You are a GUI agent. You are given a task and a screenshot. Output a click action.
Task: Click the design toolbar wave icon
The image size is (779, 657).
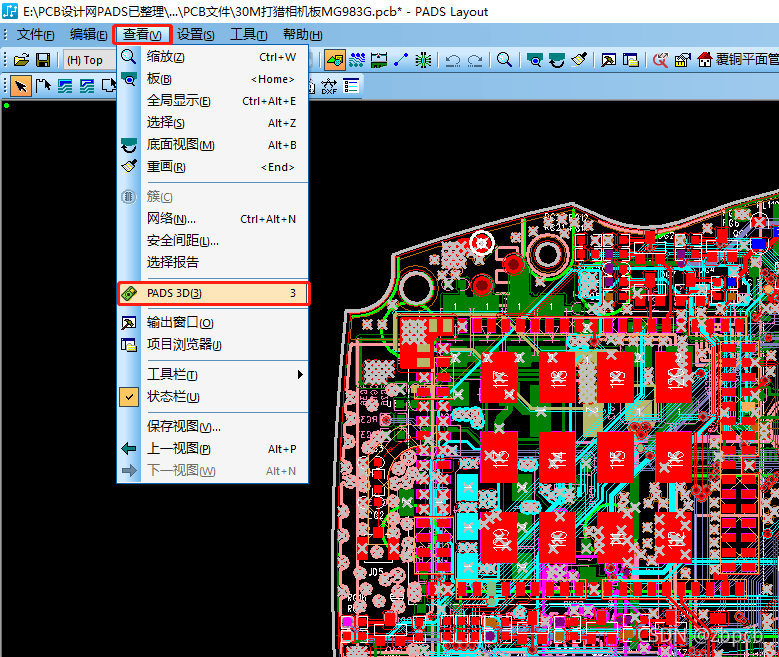(357, 60)
